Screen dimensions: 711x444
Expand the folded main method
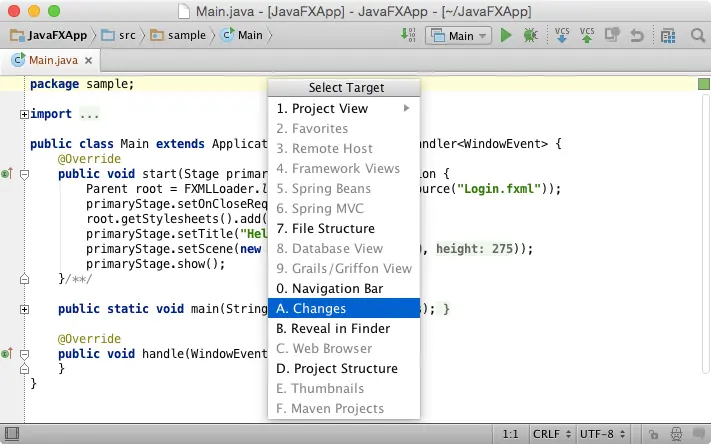(24, 309)
